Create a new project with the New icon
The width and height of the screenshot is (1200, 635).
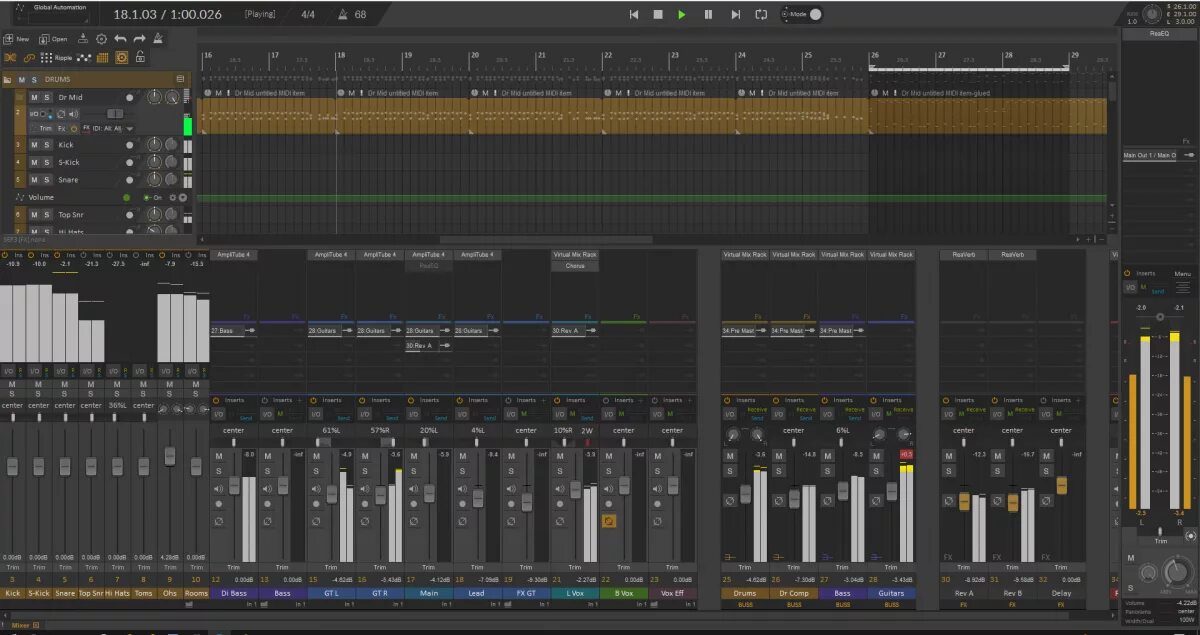tap(16, 39)
